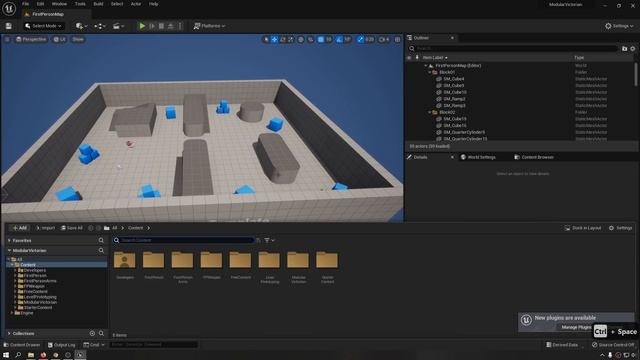Open the Perspective view mode dropdown
Screen dimensions: 640x360
click(31, 39)
